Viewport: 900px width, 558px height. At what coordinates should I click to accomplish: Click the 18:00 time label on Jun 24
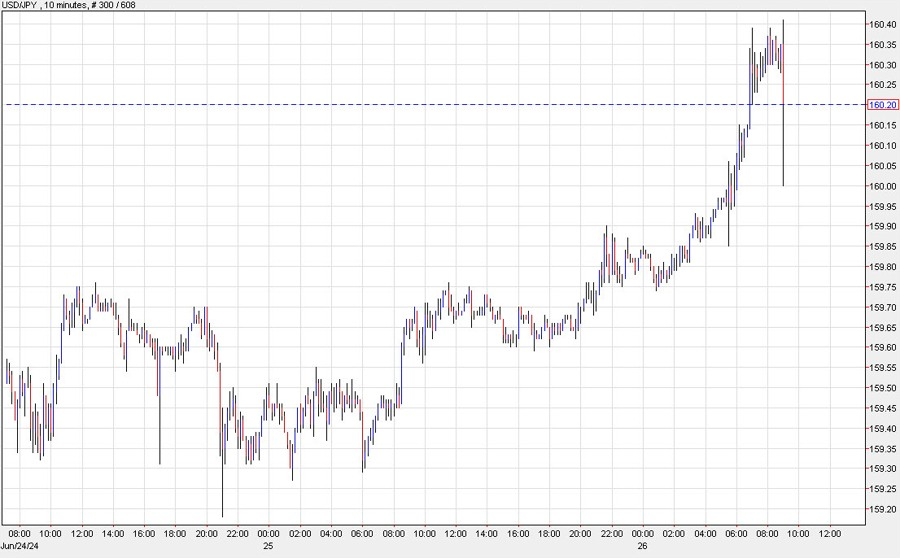point(175,533)
